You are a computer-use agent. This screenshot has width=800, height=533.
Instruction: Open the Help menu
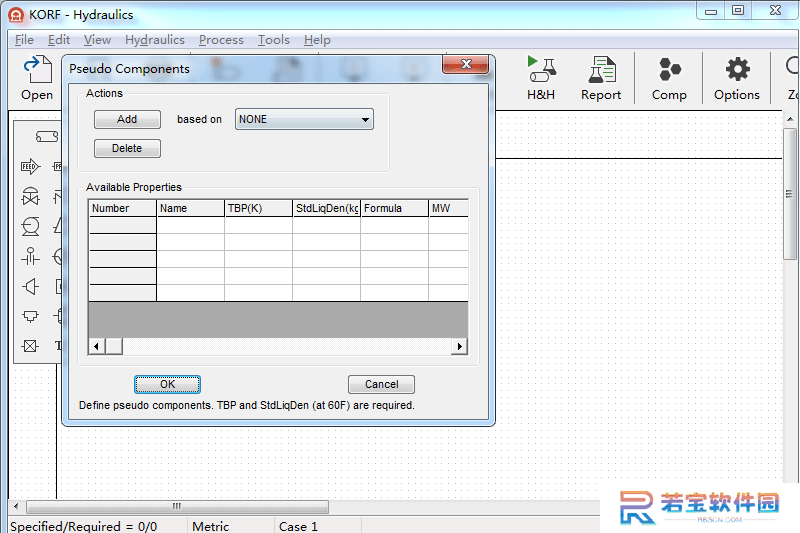point(317,40)
